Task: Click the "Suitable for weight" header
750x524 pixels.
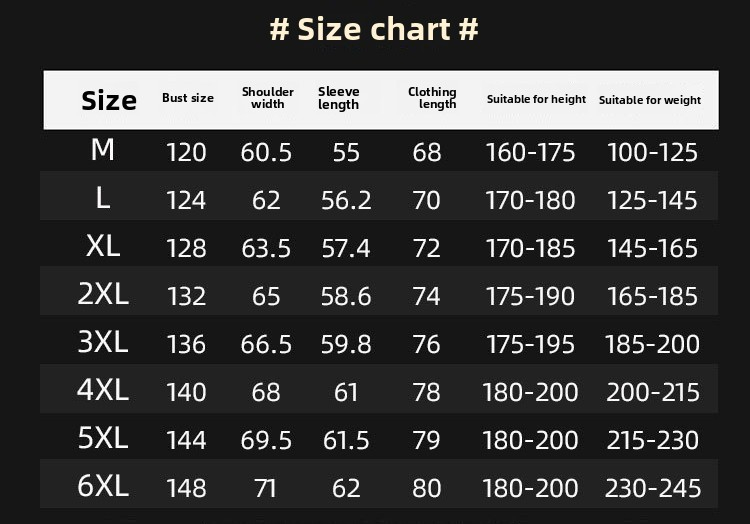Action: click(650, 100)
